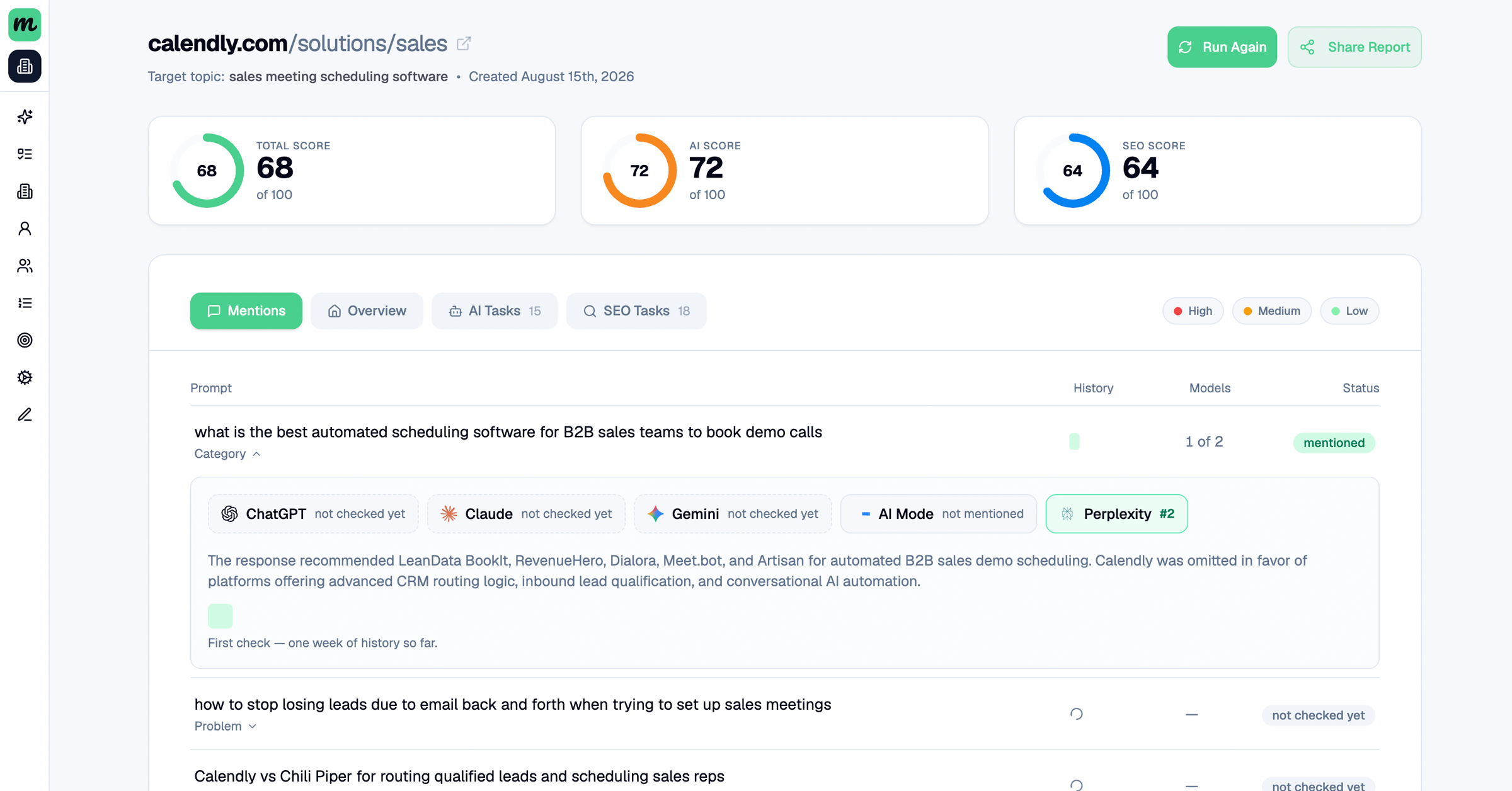
Task: Click the '1 of 2' models value
Action: point(1204,441)
